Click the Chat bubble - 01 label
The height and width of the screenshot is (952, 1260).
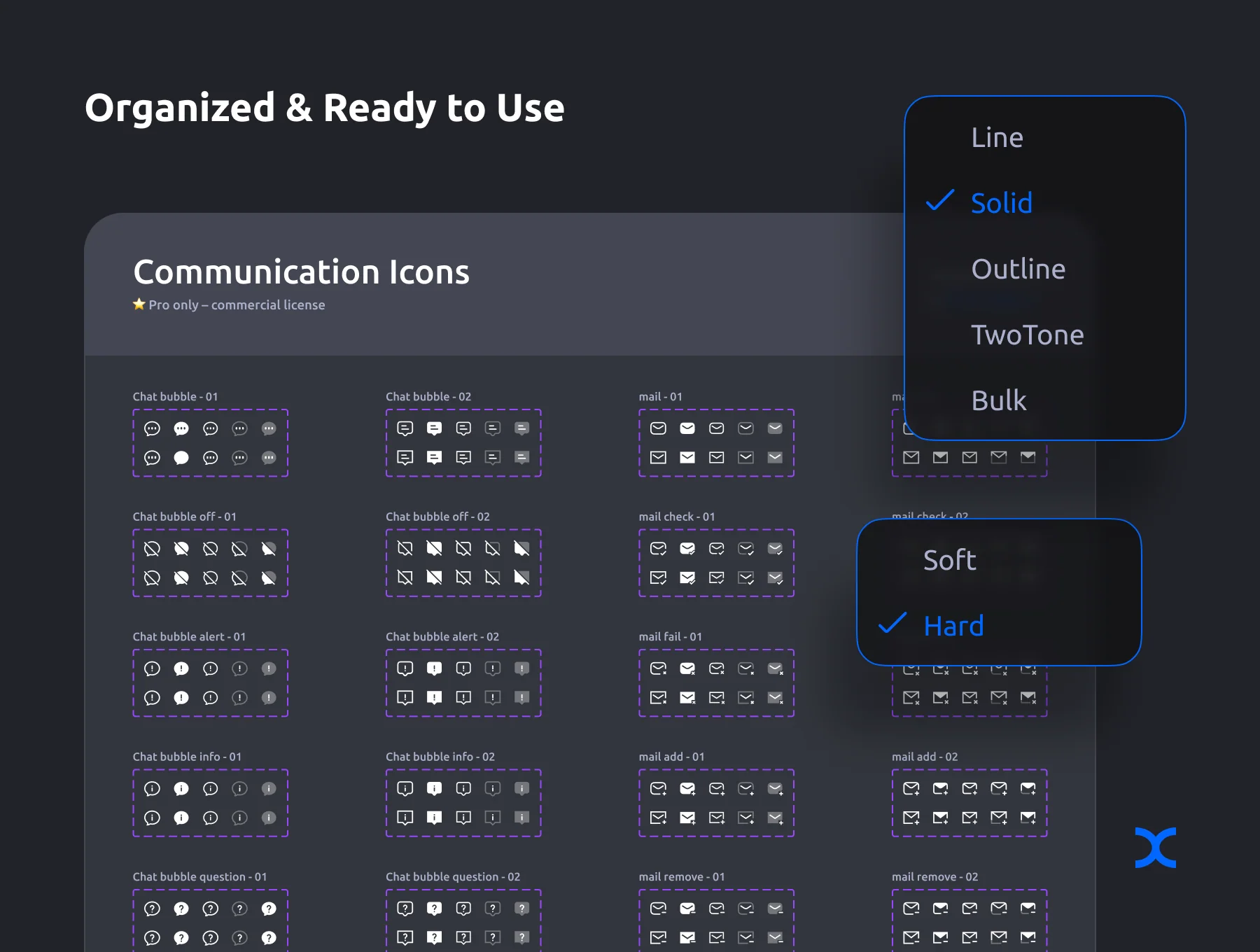coord(176,397)
